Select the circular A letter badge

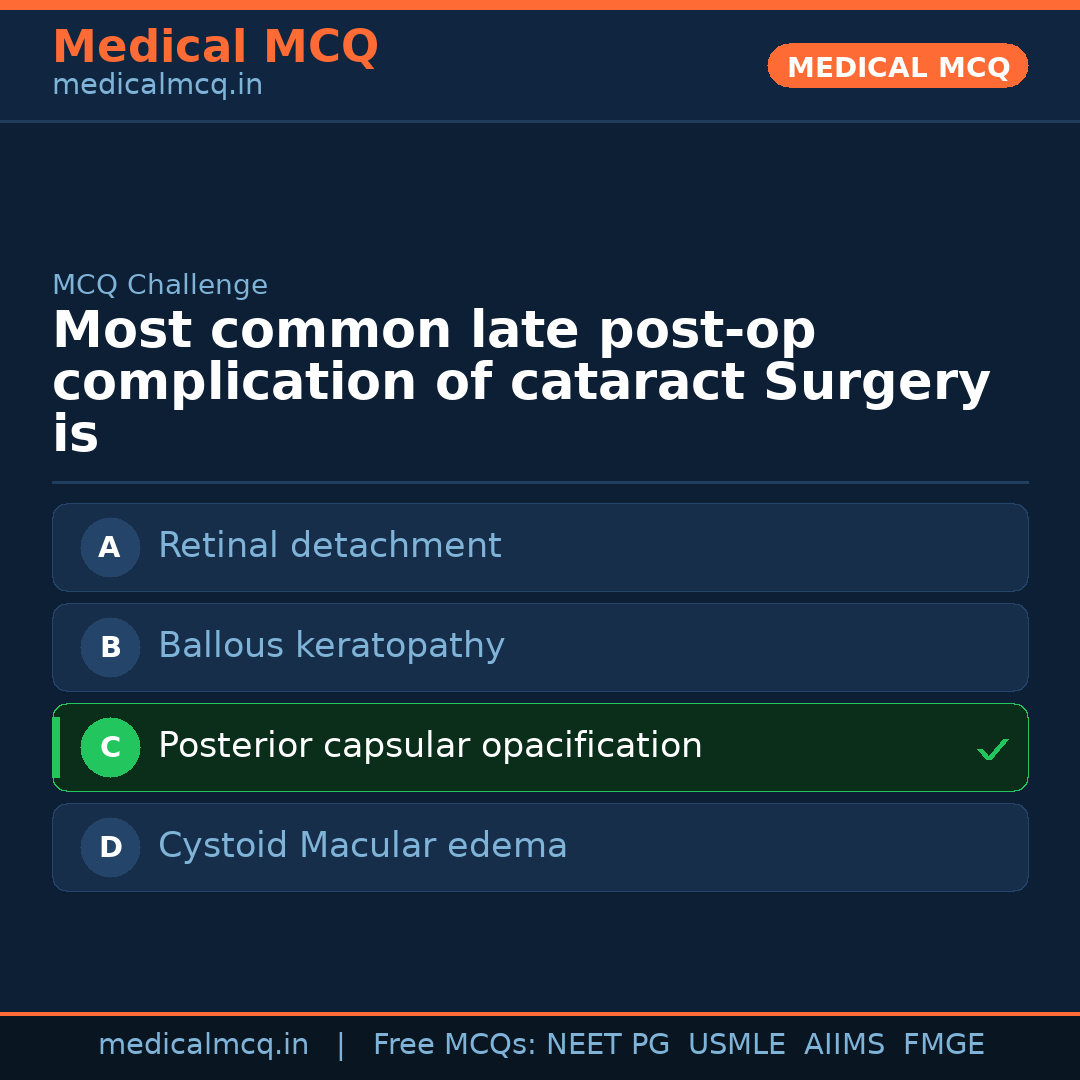[110, 547]
